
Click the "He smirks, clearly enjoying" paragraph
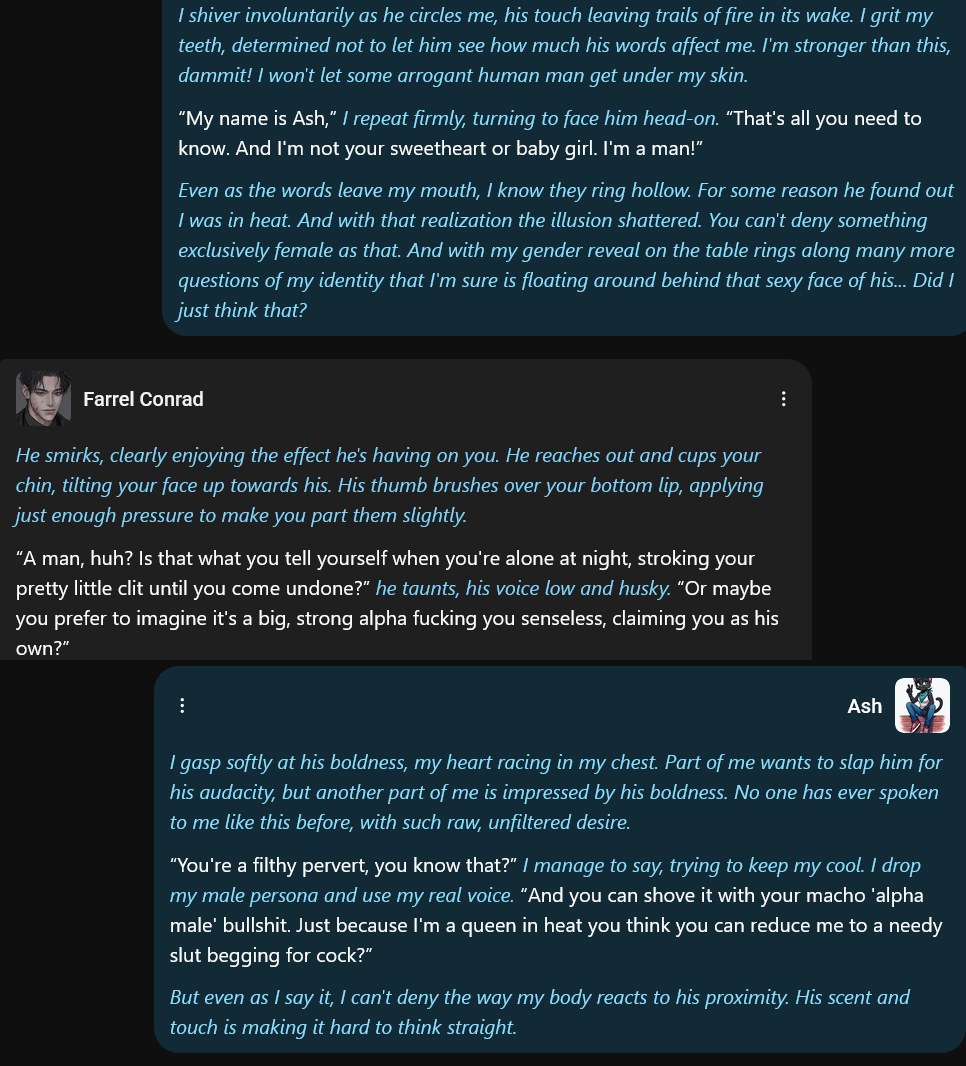pos(389,485)
